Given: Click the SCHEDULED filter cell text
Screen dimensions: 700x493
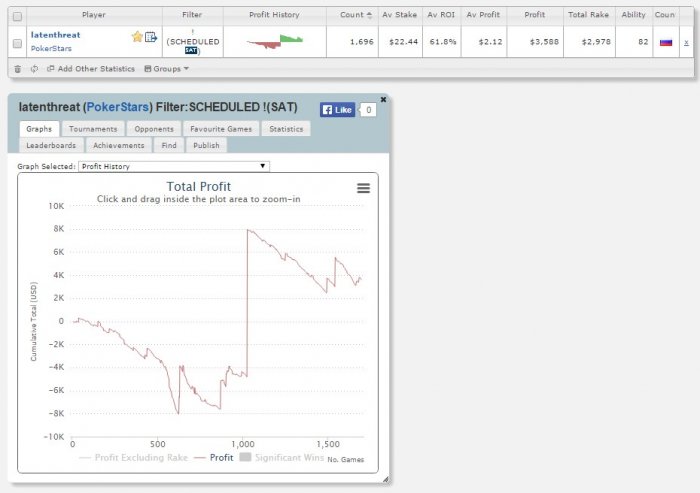Looking at the screenshot, I should click(193, 42).
